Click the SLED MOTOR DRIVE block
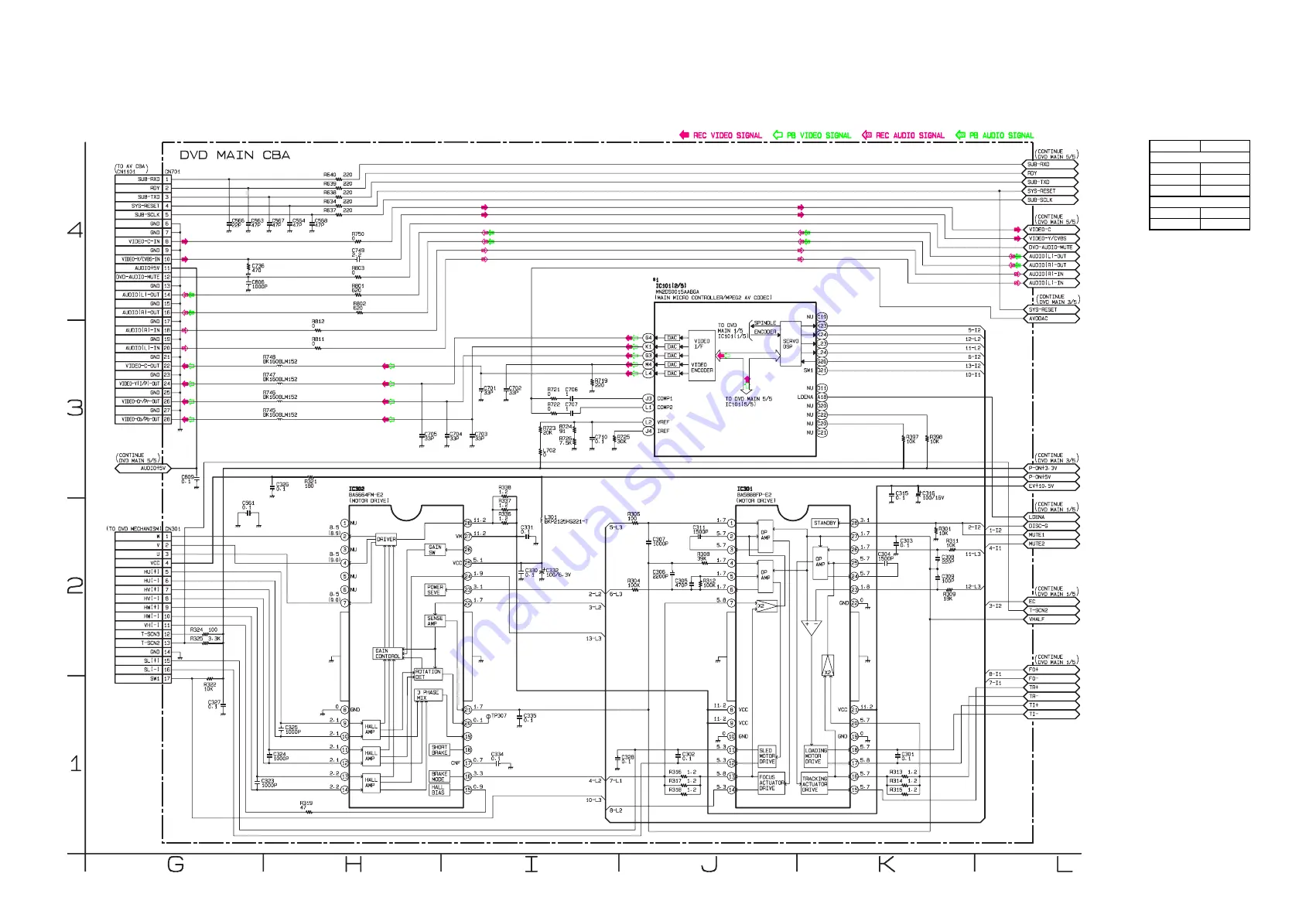The width and height of the screenshot is (1316, 921). [767, 756]
